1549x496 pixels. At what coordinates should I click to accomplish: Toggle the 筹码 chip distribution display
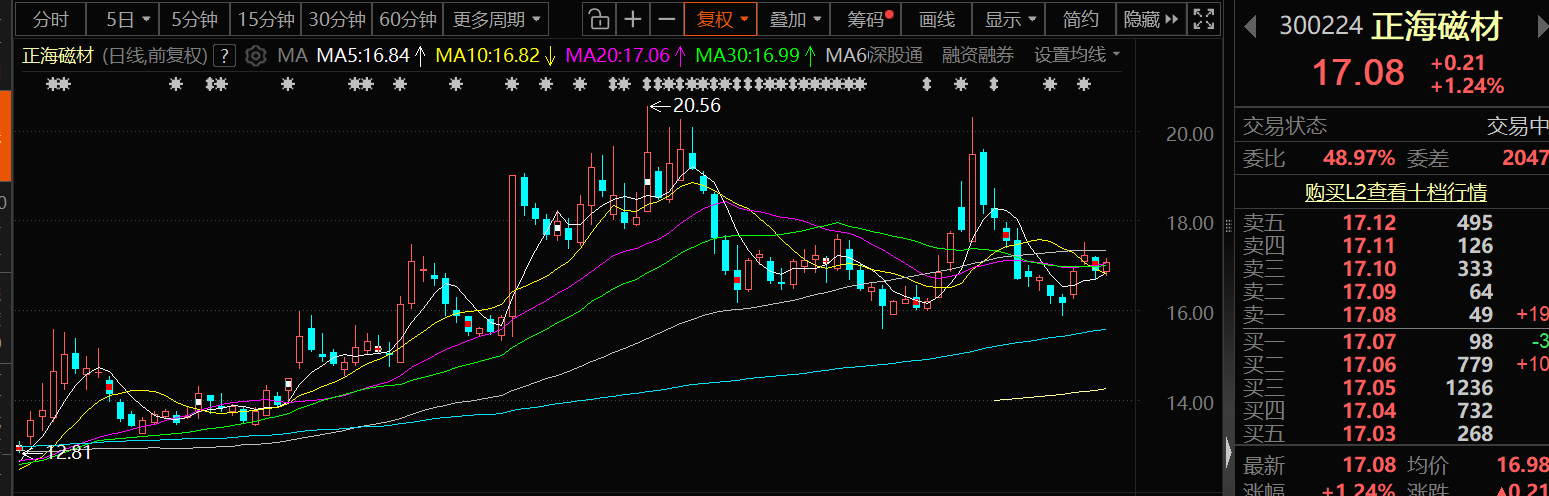868,19
